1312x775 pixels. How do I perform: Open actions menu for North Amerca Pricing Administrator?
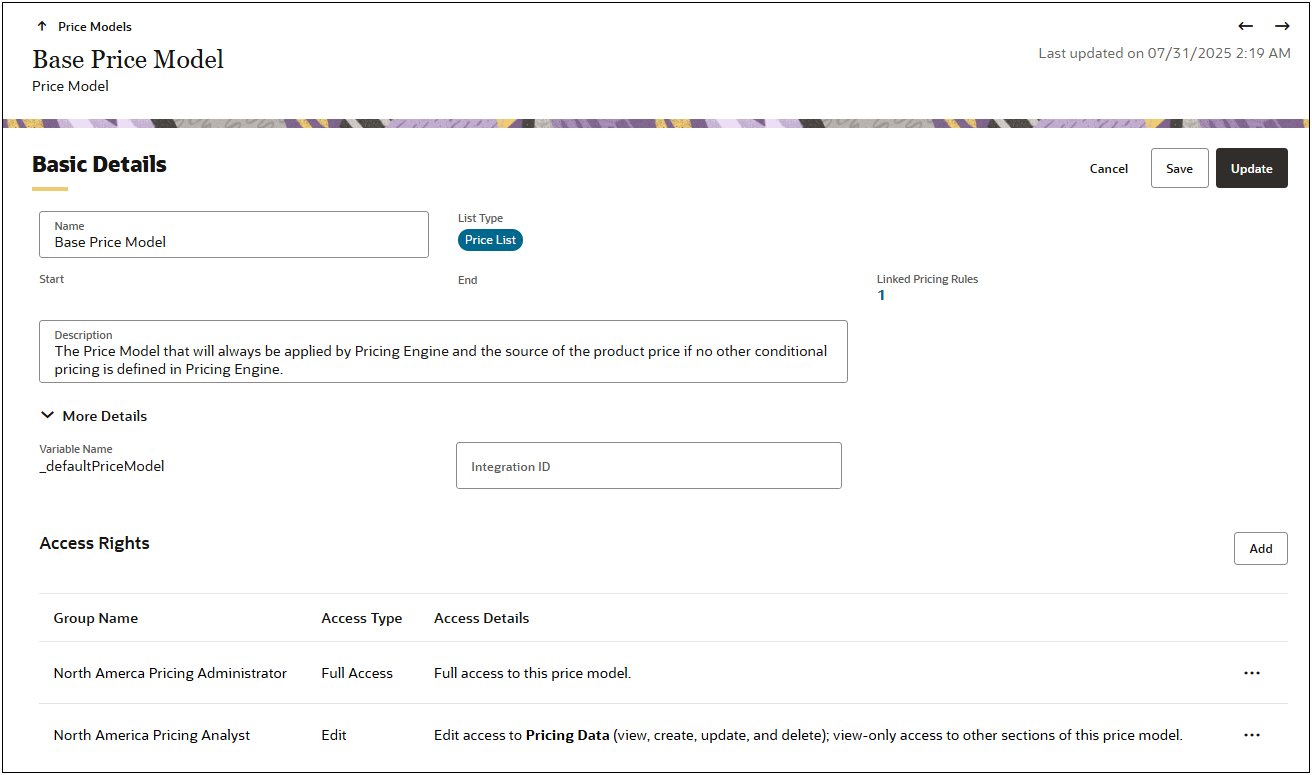coord(1252,673)
